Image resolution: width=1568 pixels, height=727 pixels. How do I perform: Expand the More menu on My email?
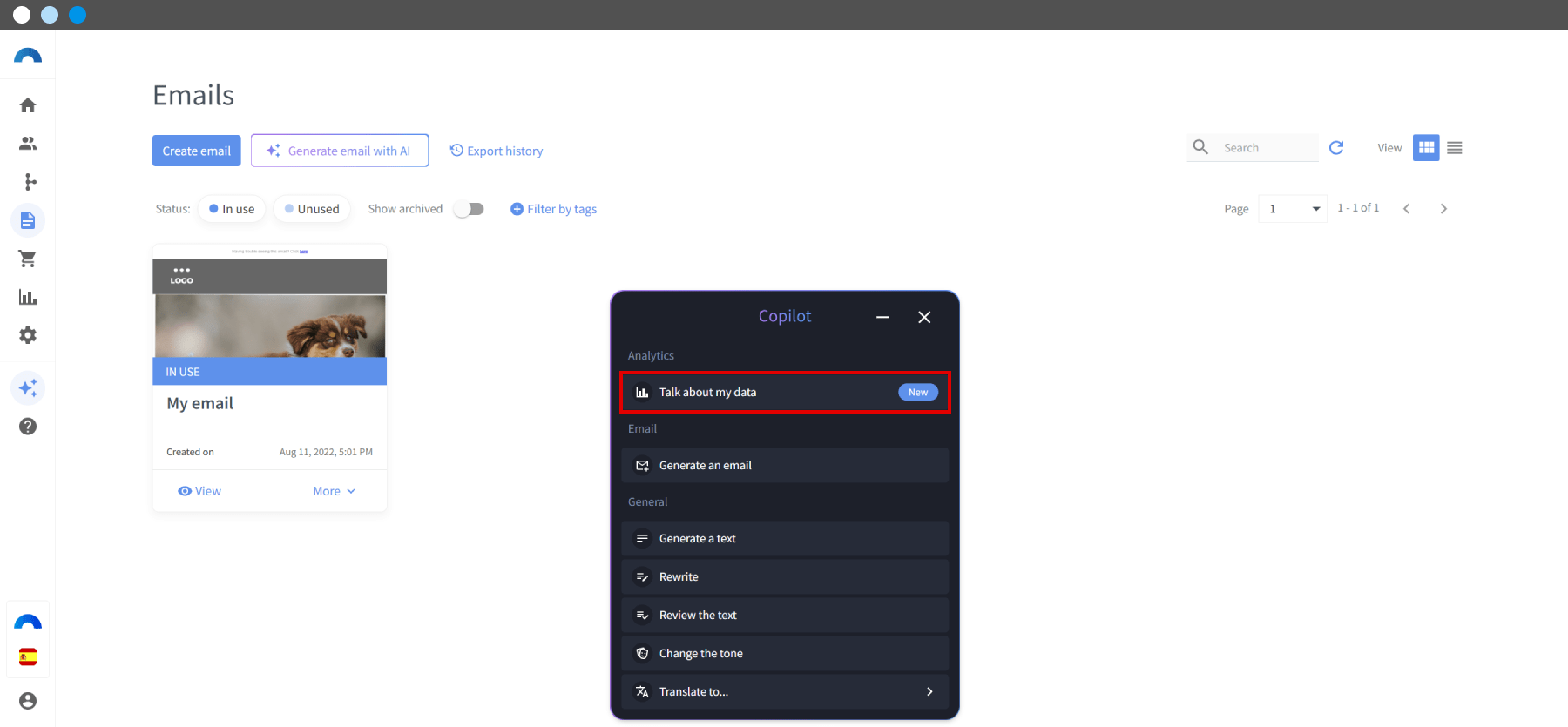335,491
